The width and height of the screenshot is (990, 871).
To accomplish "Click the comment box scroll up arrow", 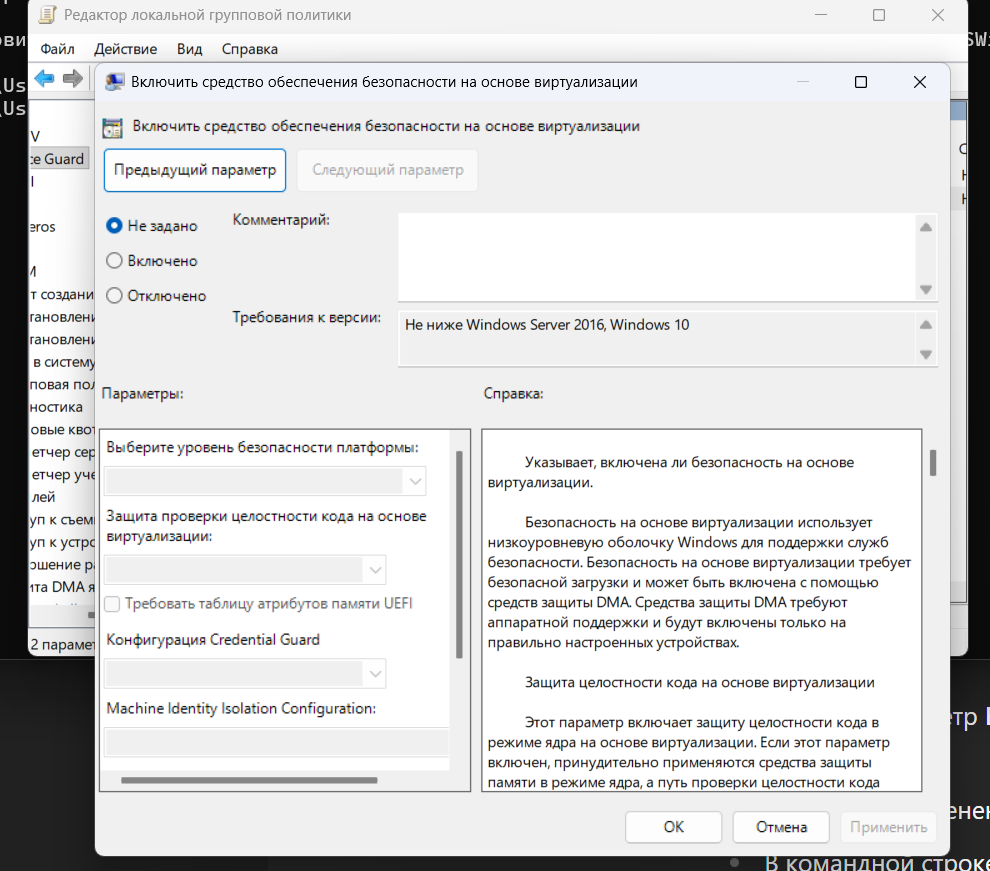I will (x=926, y=227).
